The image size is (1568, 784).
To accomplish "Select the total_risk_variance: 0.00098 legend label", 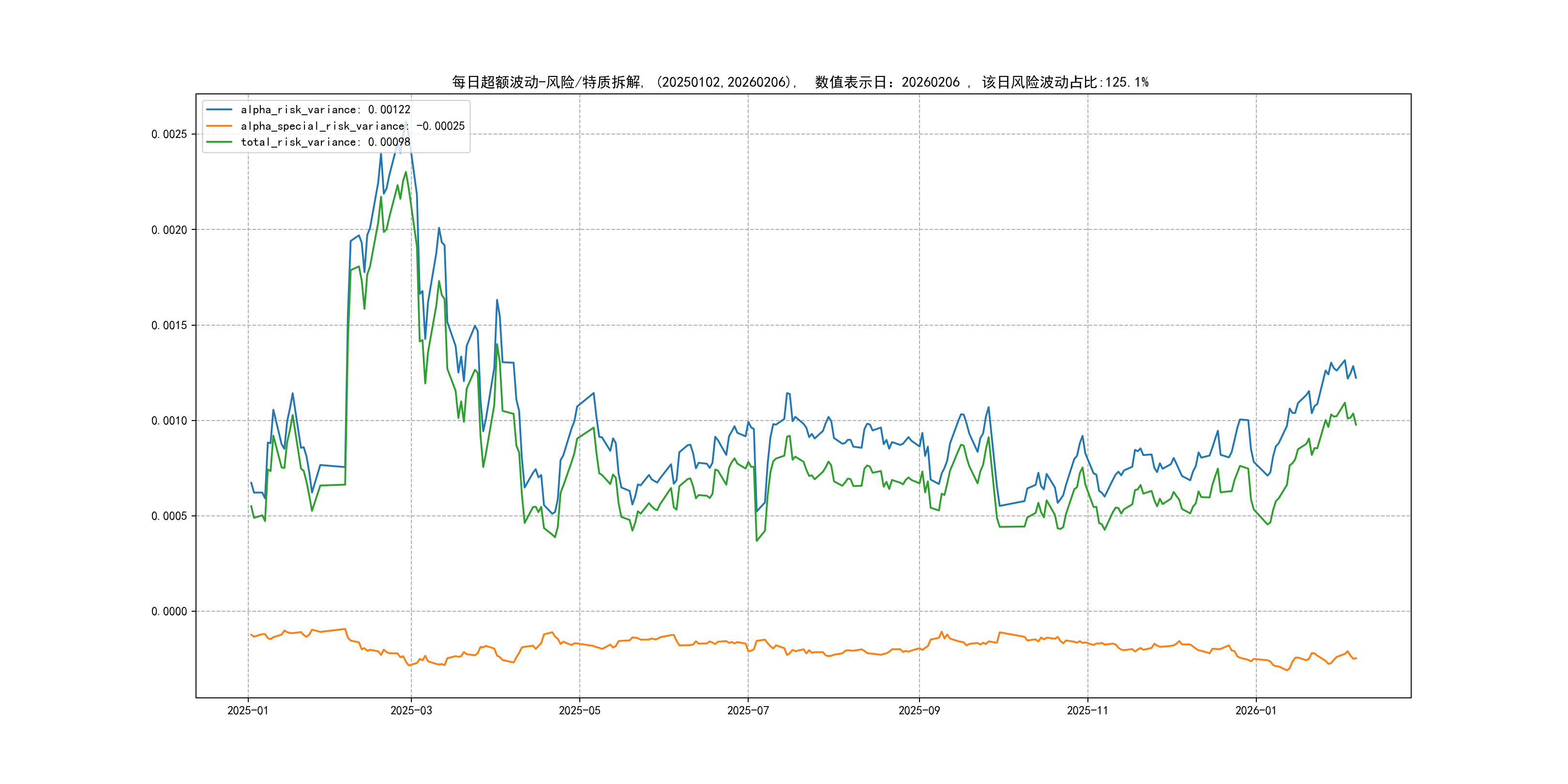I will 325,142.
